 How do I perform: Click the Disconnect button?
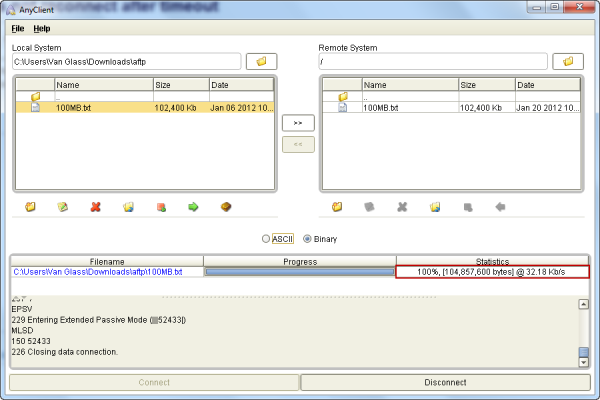[445, 382]
